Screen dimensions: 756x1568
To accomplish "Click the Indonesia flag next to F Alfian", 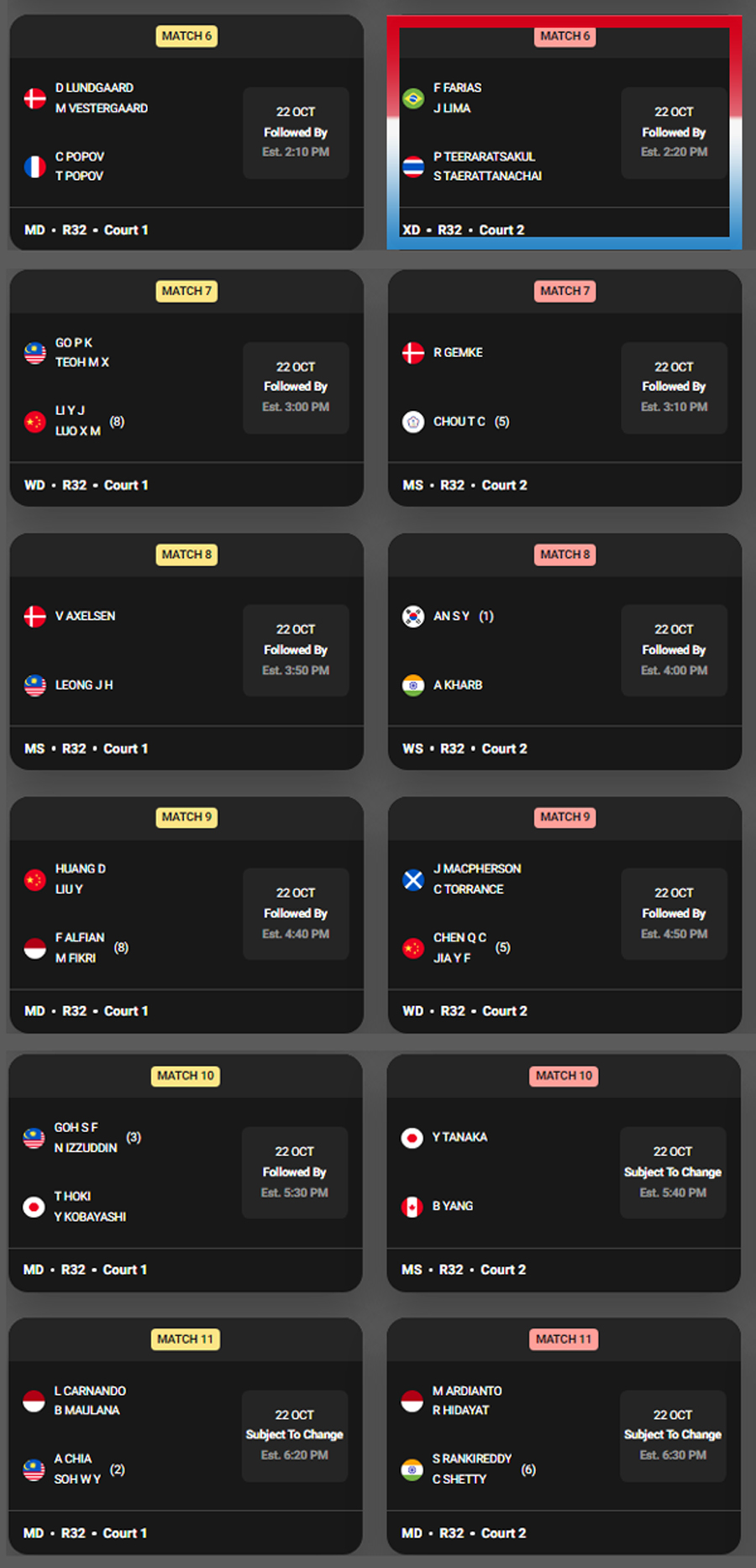I will (34, 949).
